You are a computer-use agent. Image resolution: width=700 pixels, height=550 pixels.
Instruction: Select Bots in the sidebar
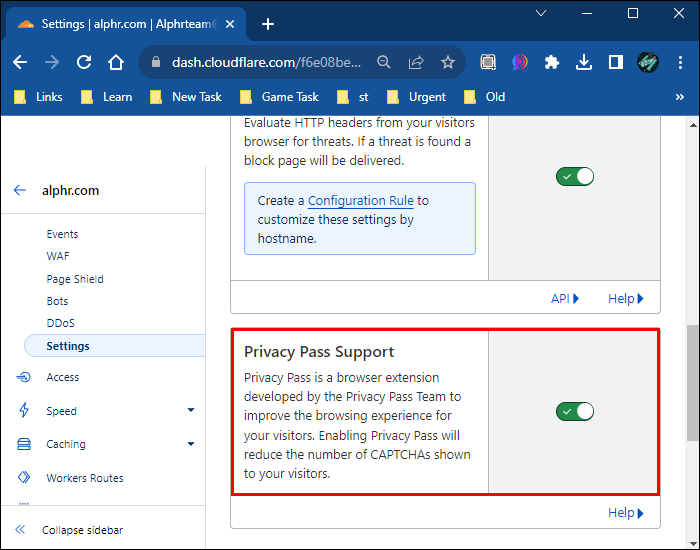tap(57, 301)
